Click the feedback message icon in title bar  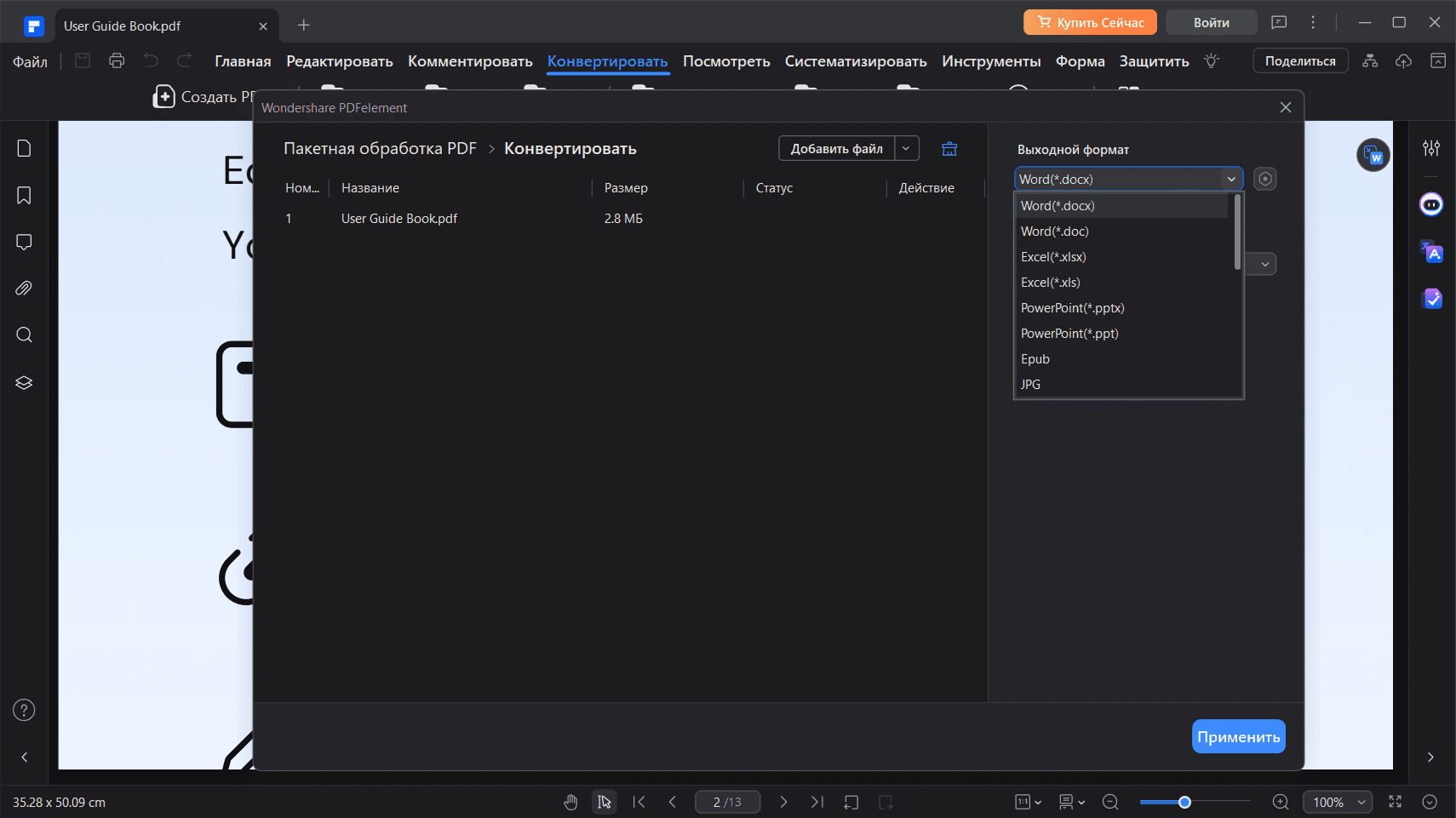tap(1279, 23)
